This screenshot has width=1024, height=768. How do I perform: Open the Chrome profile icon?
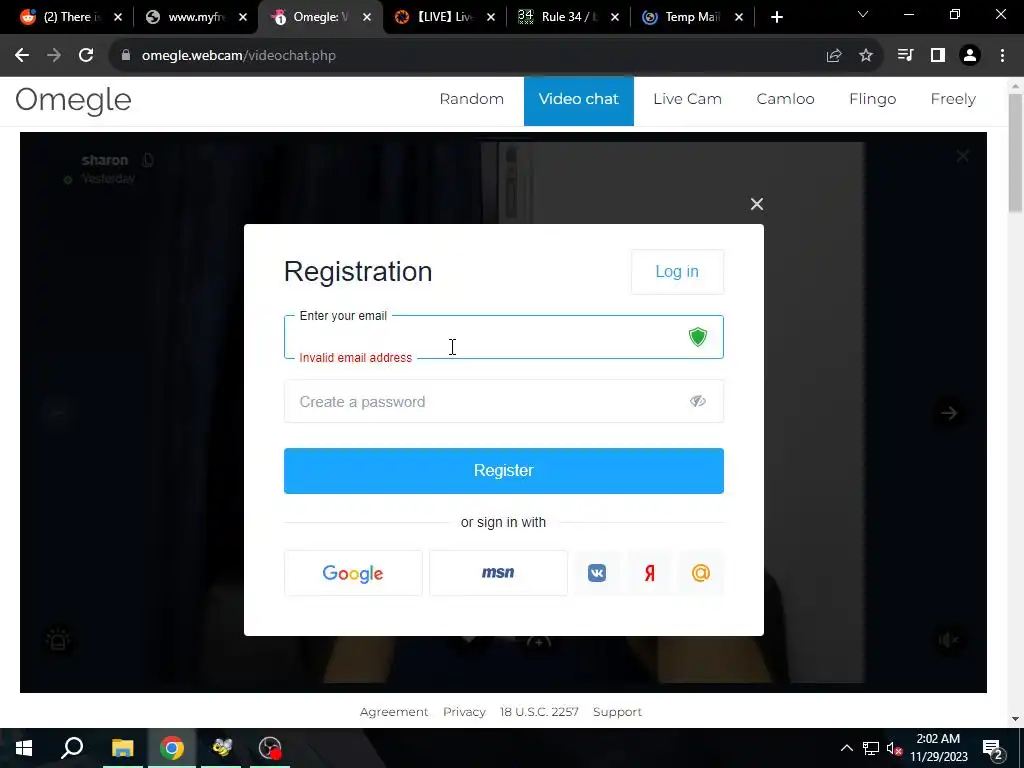(x=970, y=56)
